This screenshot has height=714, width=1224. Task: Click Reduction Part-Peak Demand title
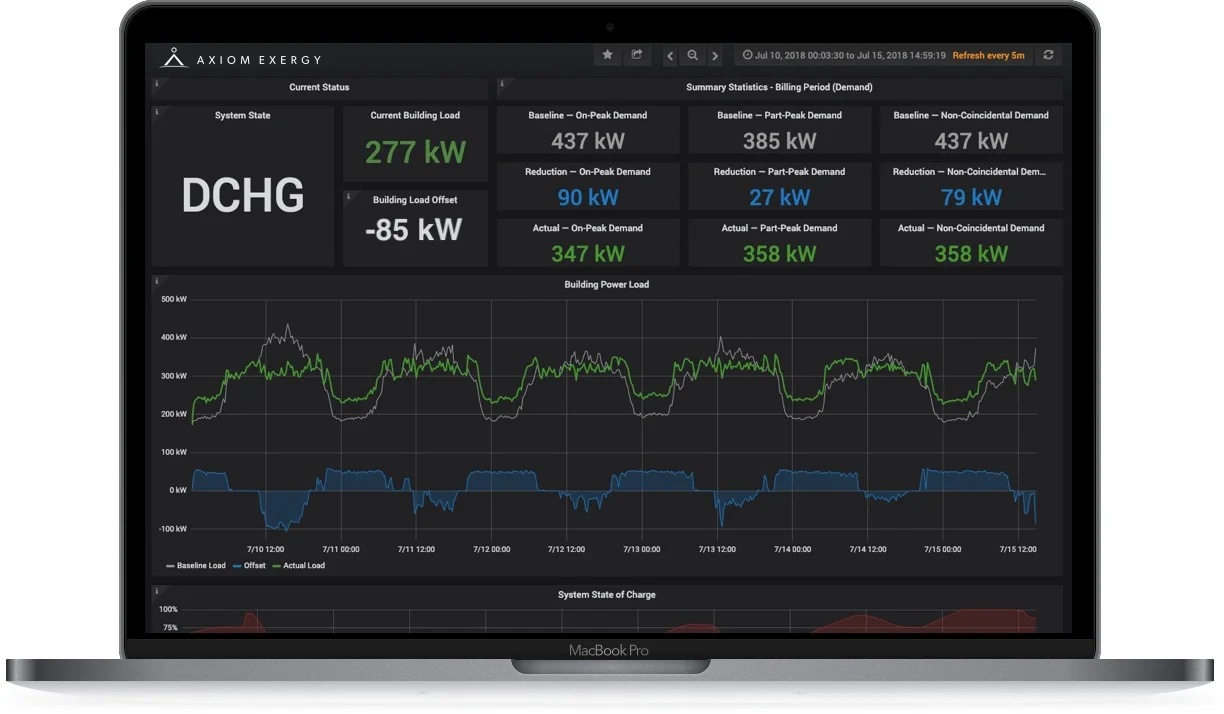click(780, 172)
